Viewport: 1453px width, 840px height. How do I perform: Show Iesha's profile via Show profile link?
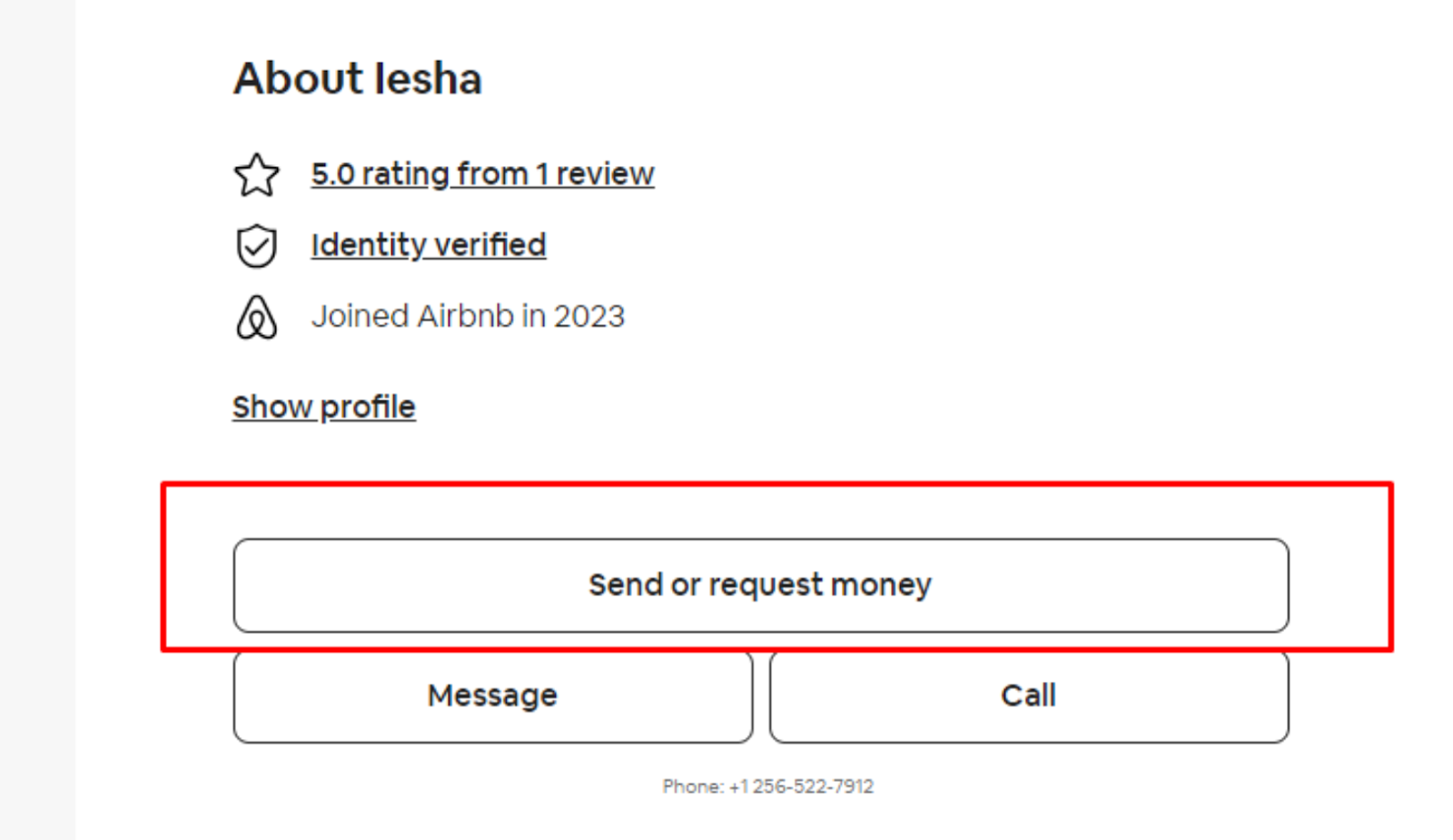coord(324,407)
